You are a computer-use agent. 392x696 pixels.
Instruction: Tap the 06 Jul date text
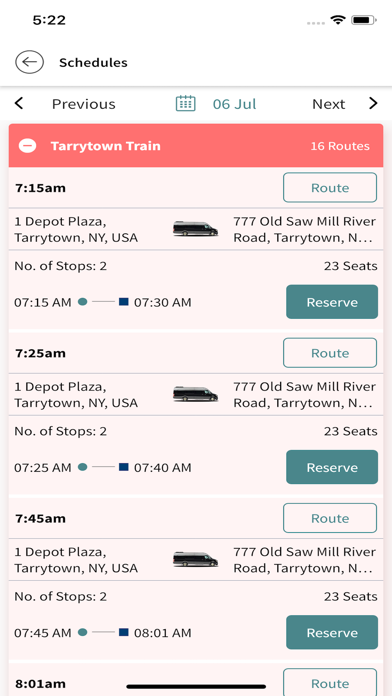[x=234, y=104]
